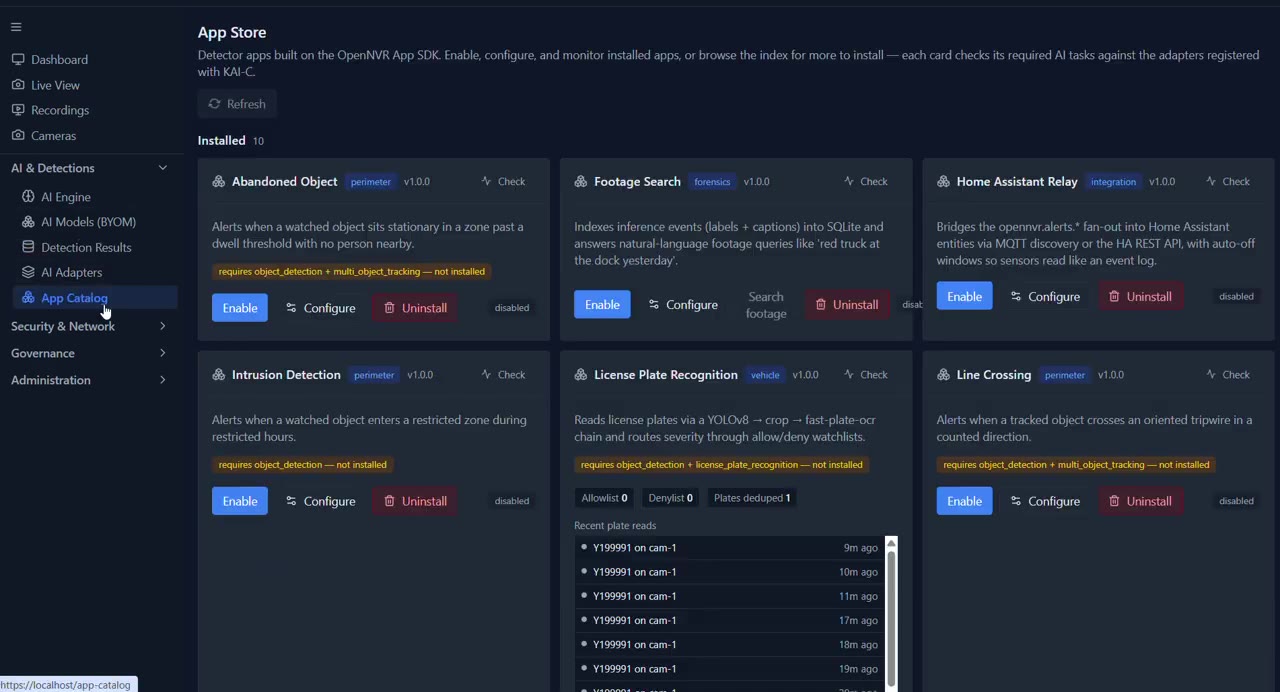Run Check on Home Assistant Relay
The width and height of the screenshot is (1280, 692).
click(1228, 182)
